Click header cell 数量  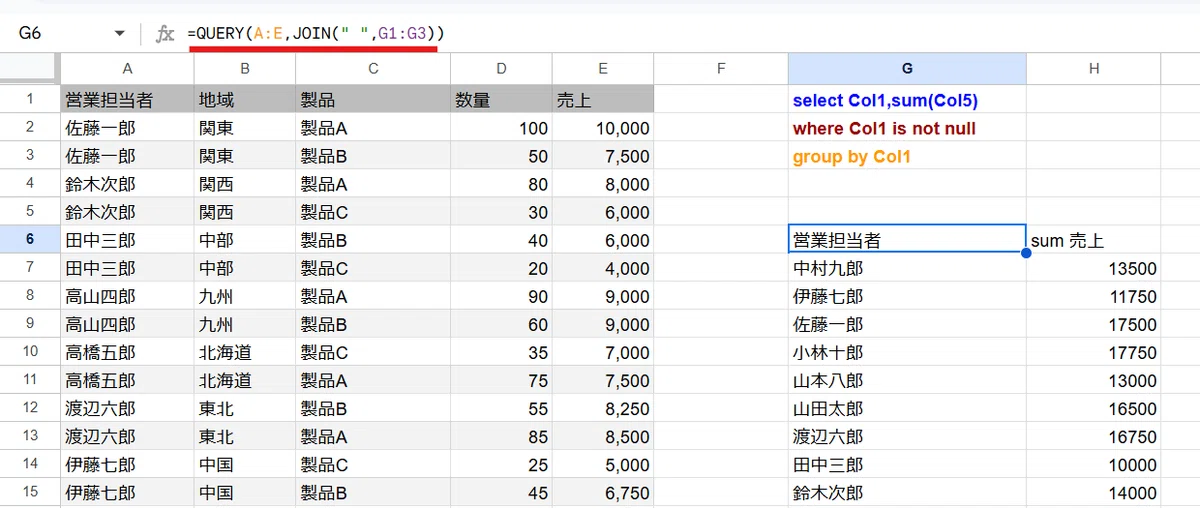click(501, 100)
